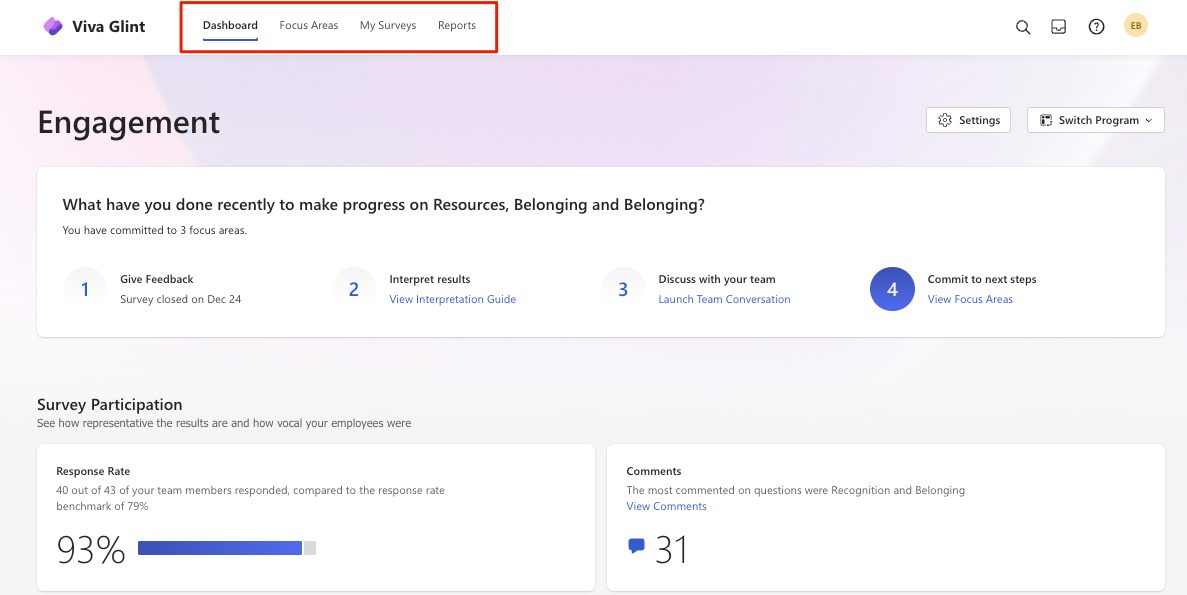
Task: Click the comments speech bubble icon
Action: click(x=636, y=546)
